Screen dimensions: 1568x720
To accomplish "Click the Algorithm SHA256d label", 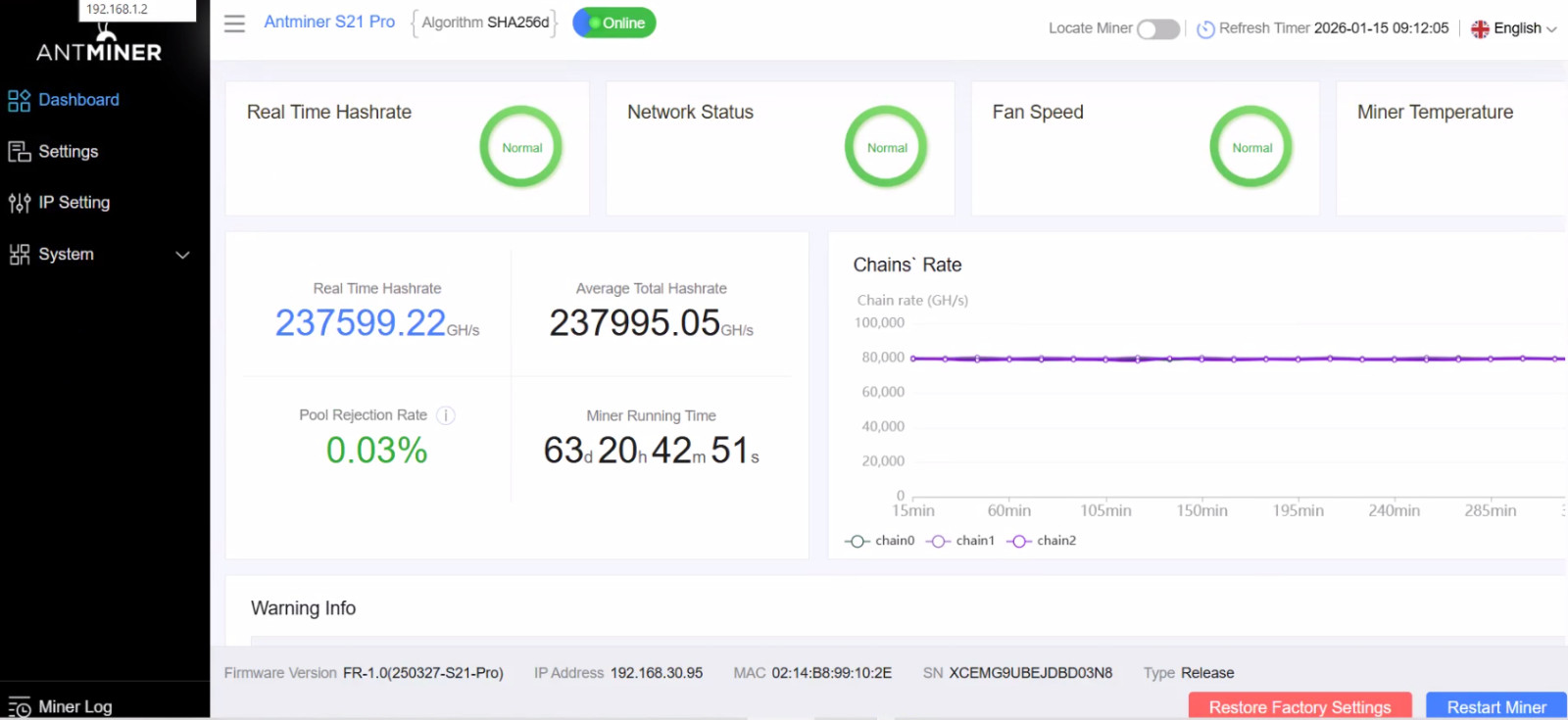I will pos(485,23).
